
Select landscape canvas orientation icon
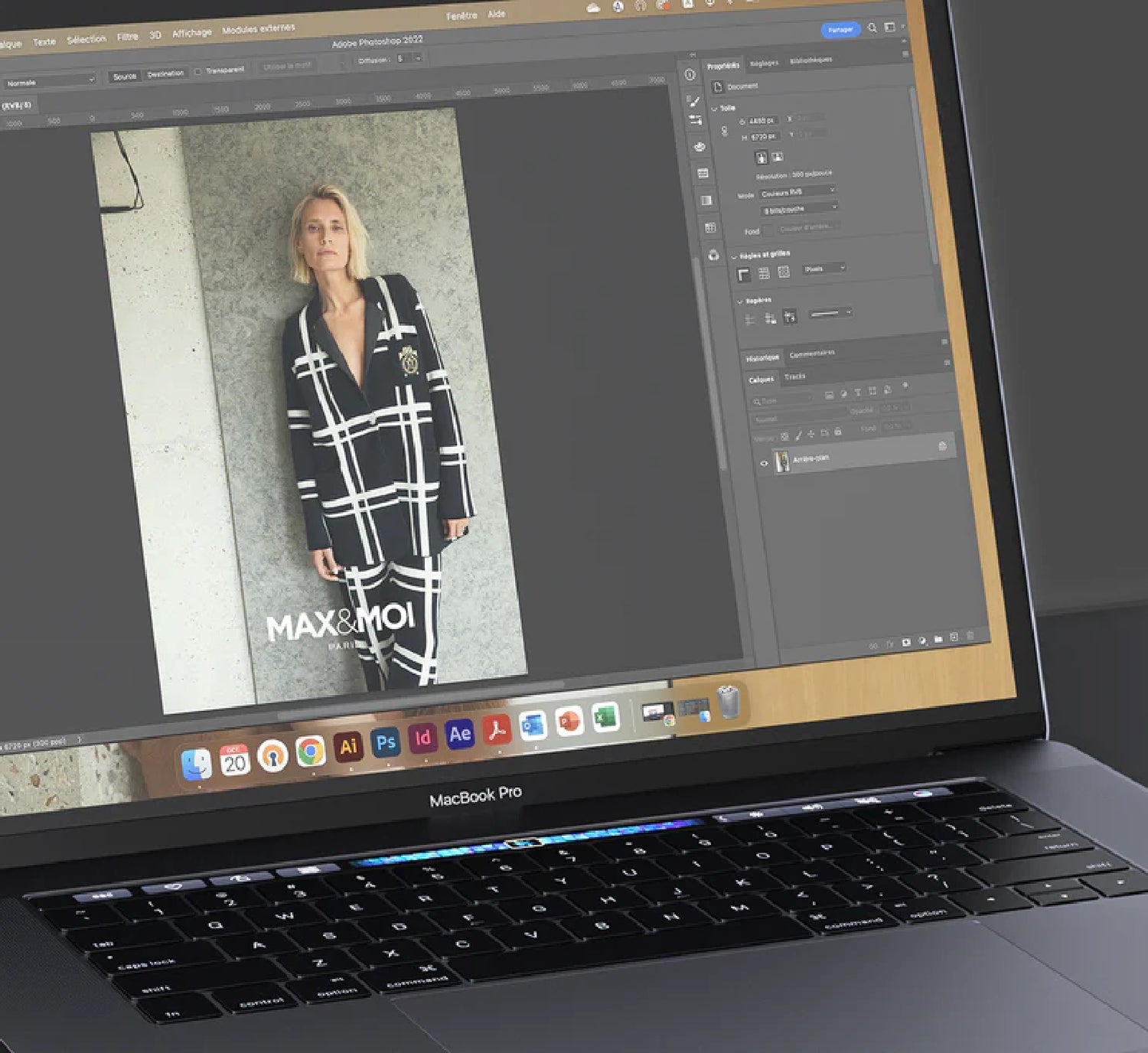tap(777, 156)
